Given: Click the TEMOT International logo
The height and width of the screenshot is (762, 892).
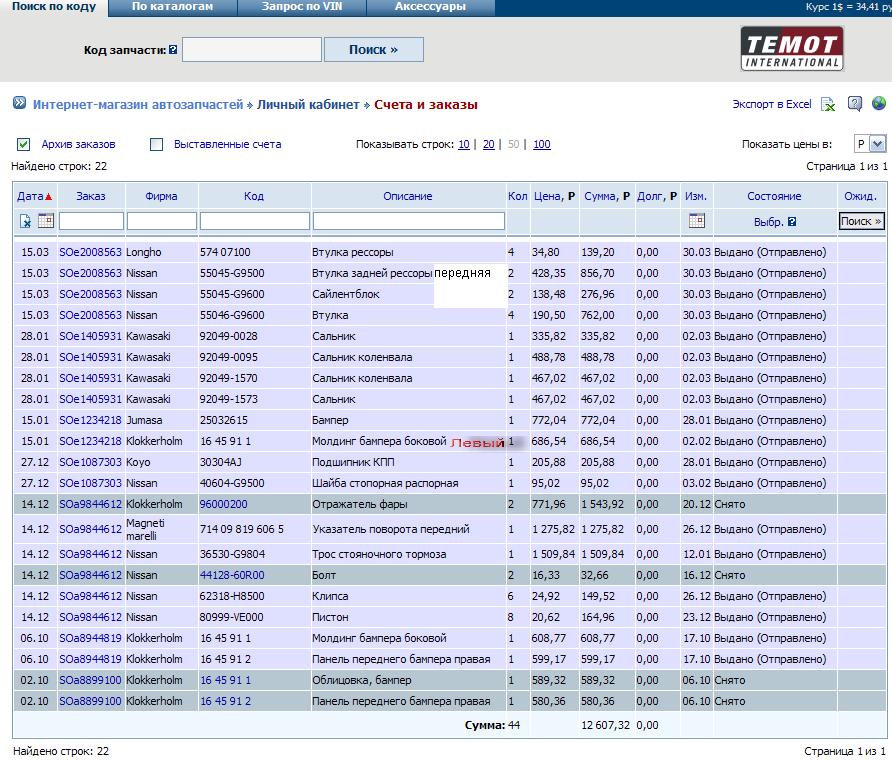Looking at the screenshot, I should point(791,49).
